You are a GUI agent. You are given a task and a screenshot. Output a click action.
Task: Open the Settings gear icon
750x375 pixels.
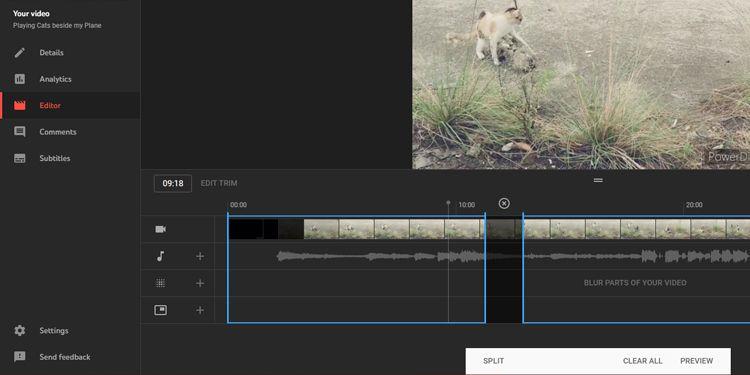pyautogui.click(x=20, y=331)
